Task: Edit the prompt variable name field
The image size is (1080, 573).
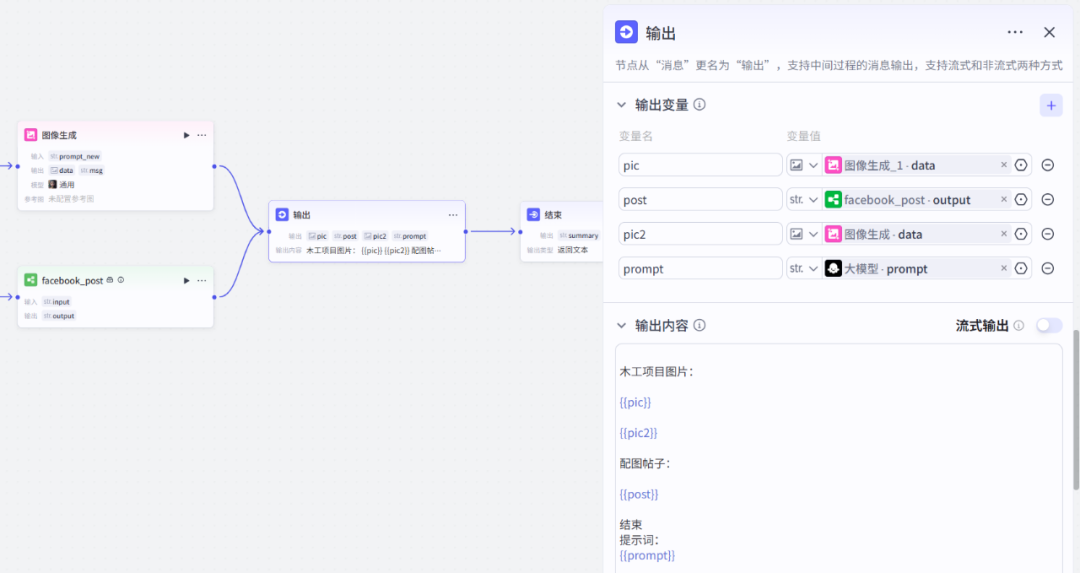Action: click(x=700, y=269)
